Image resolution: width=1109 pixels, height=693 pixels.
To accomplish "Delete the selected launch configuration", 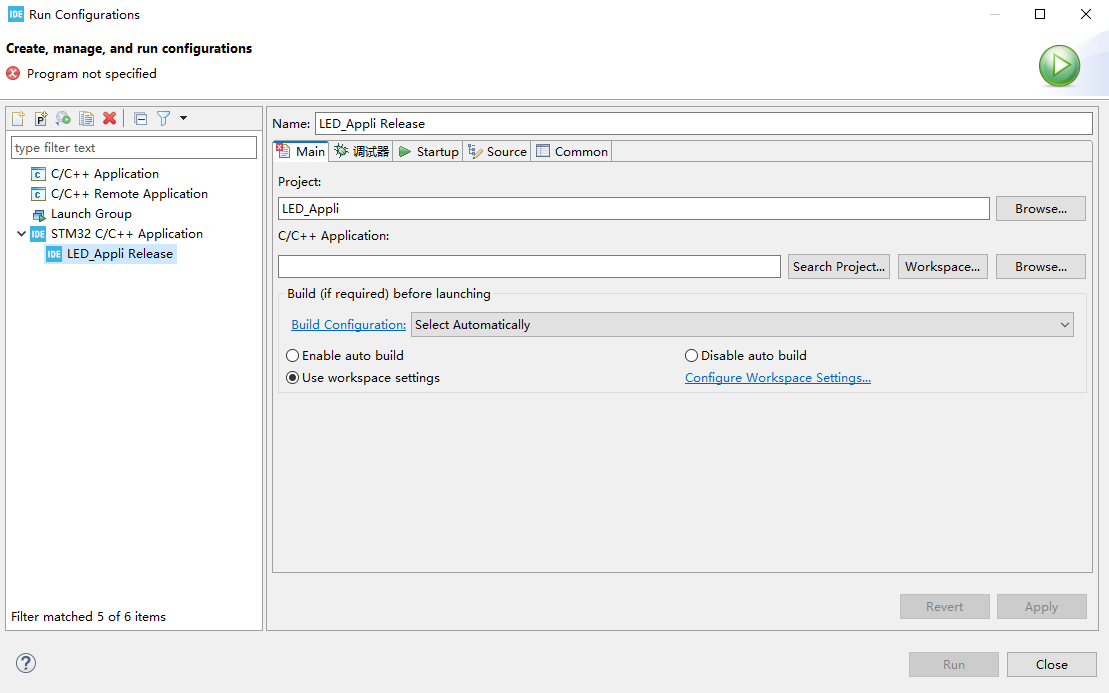I will (109, 119).
